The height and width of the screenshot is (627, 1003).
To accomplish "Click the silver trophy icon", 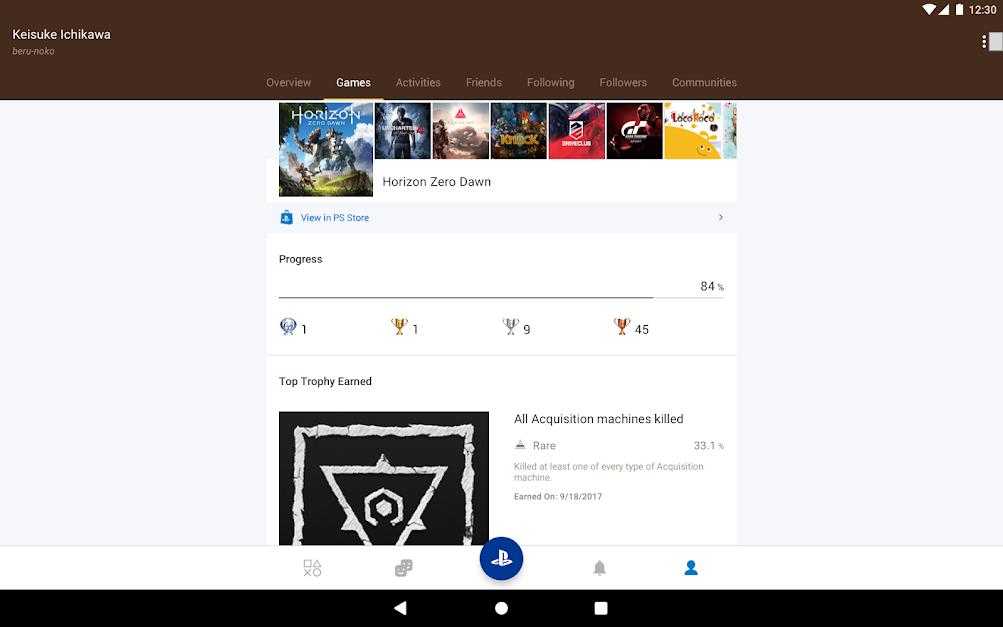I will (x=510, y=327).
